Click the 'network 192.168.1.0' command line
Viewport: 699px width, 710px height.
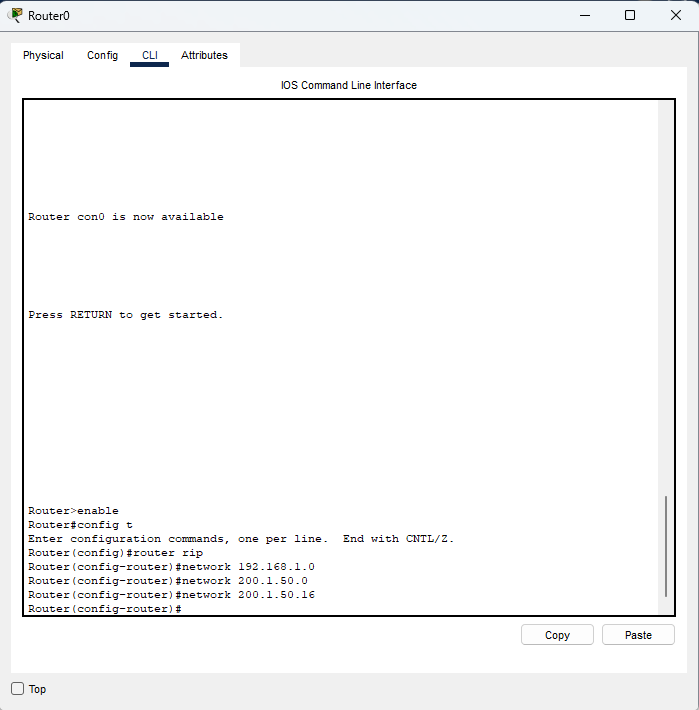coord(171,567)
